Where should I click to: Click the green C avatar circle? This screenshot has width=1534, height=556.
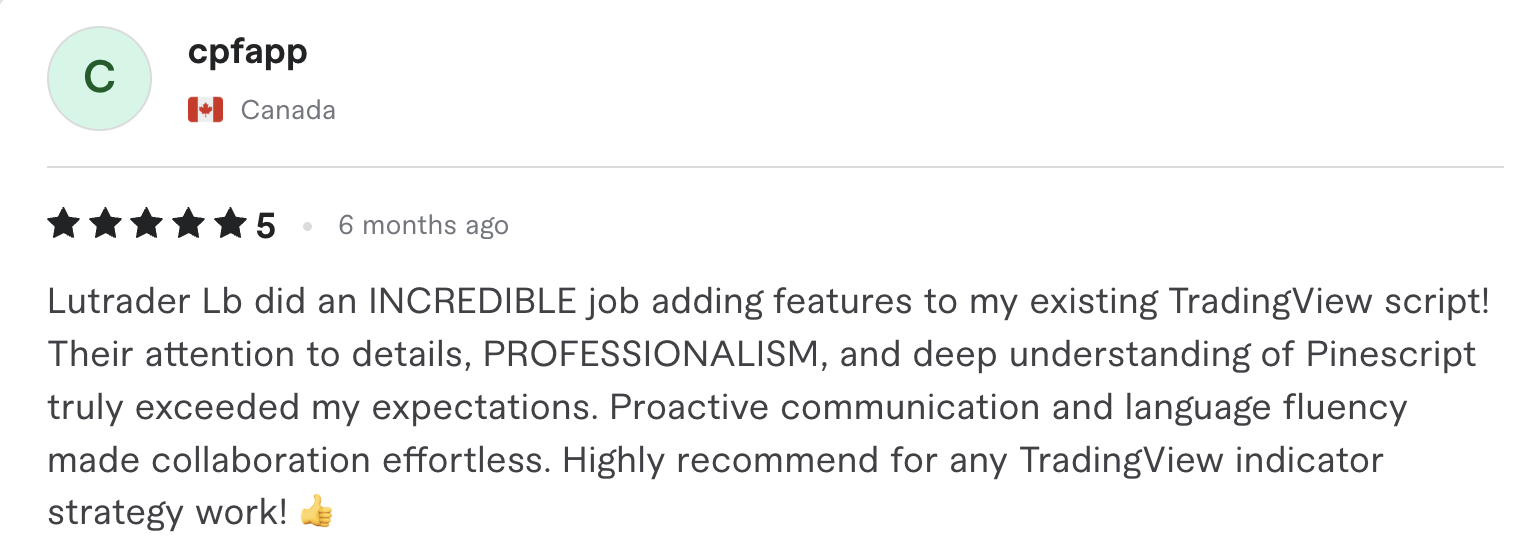[99, 79]
